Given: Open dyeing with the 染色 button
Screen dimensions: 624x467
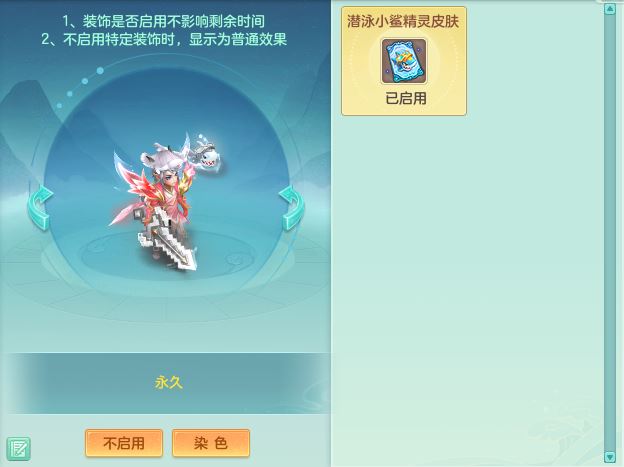Looking at the screenshot, I should [211, 443].
